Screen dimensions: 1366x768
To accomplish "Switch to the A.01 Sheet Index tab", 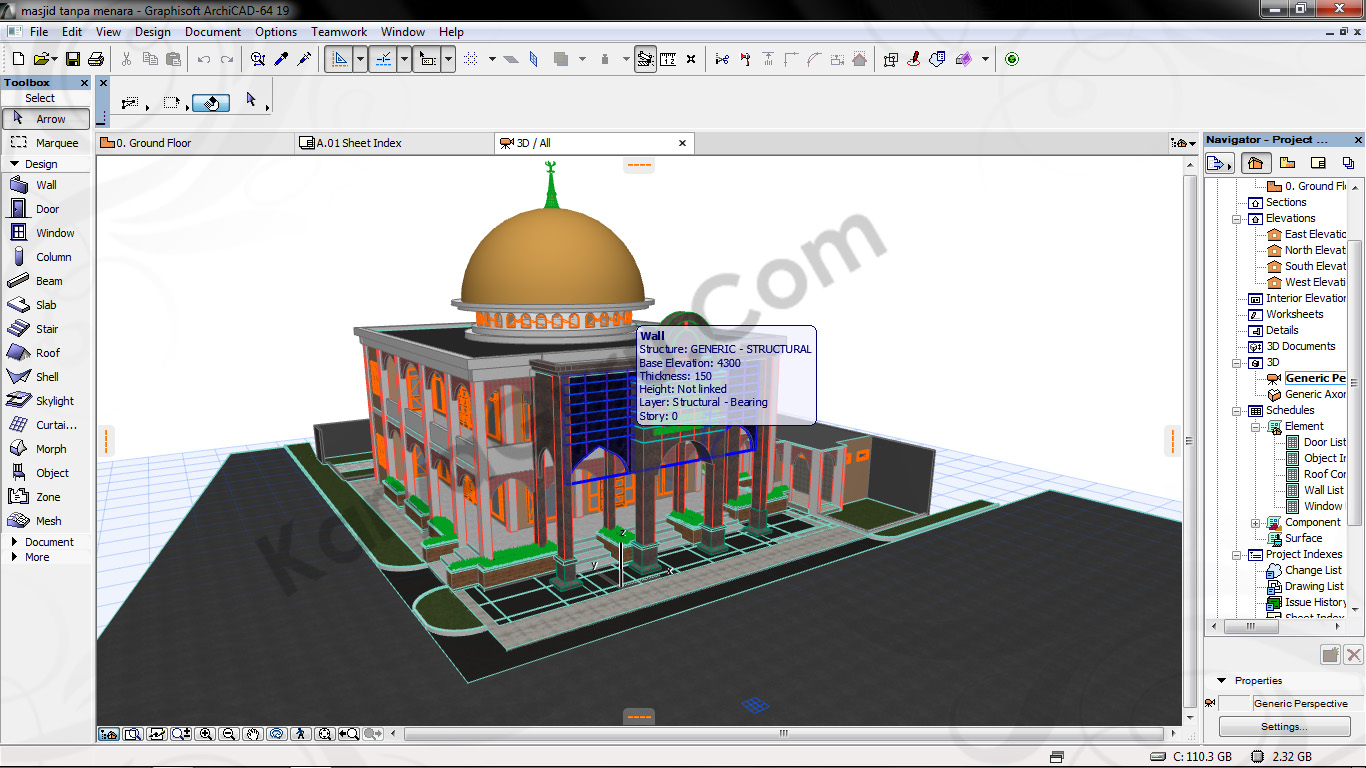I will 358,143.
